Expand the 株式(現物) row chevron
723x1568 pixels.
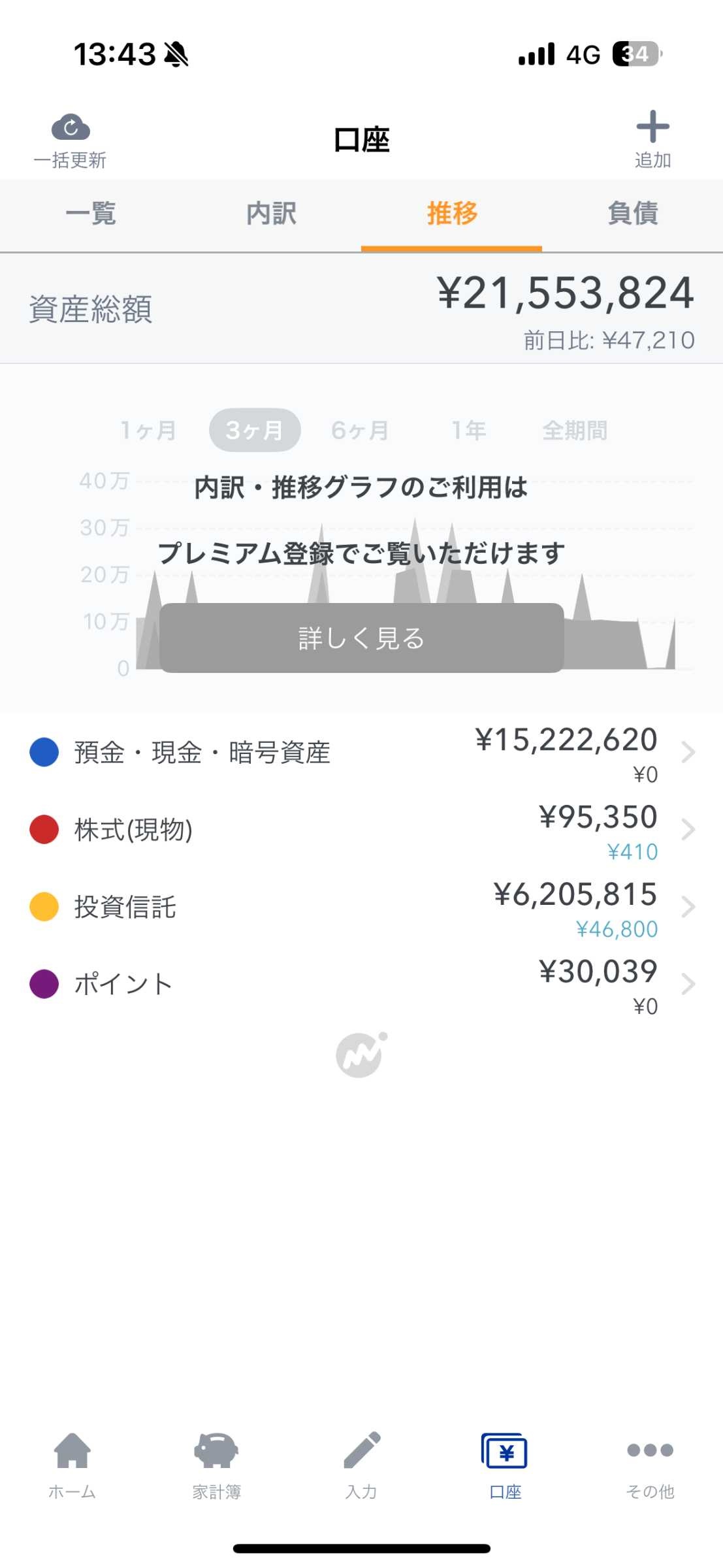688,830
